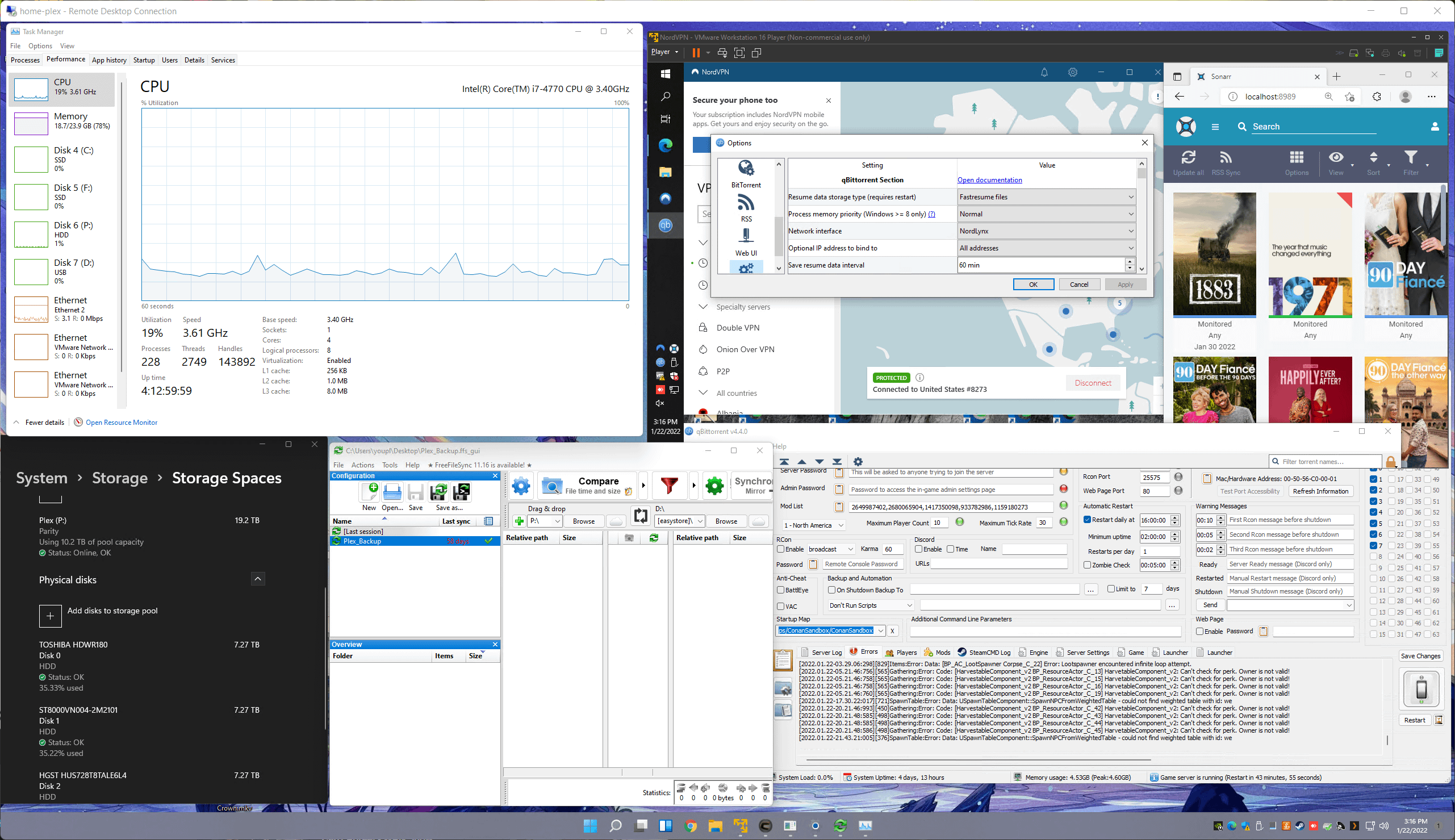Open NordVPN settings gear
1455x840 pixels.
(x=1072, y=72)
